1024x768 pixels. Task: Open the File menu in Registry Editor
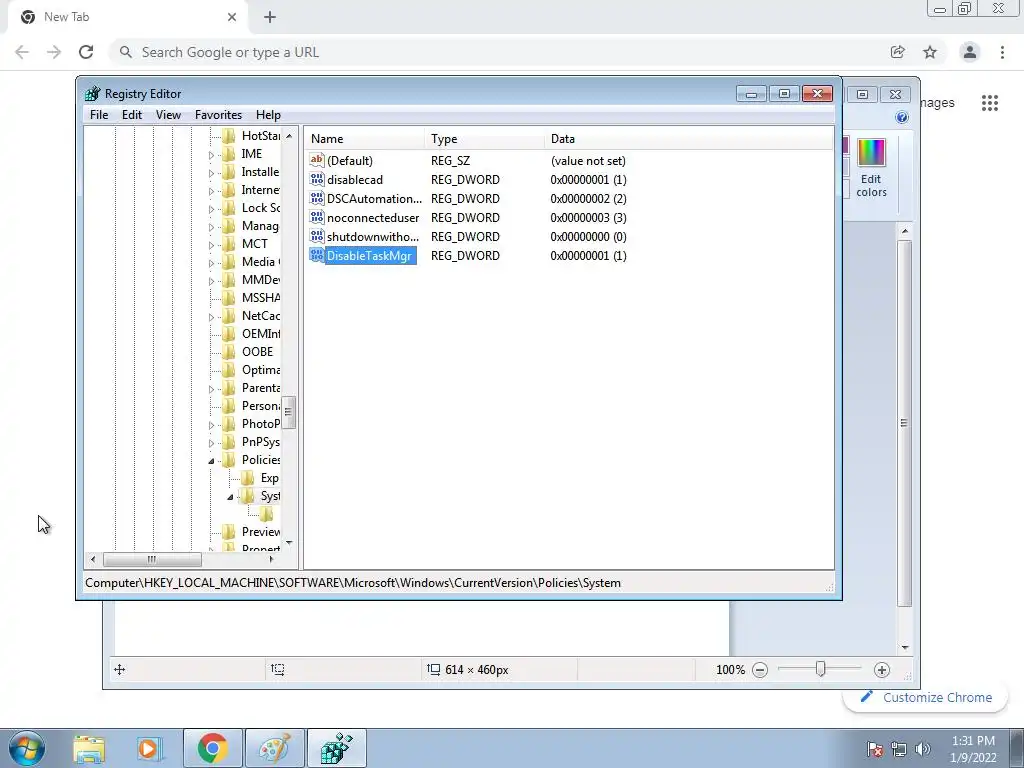(99, 115)
